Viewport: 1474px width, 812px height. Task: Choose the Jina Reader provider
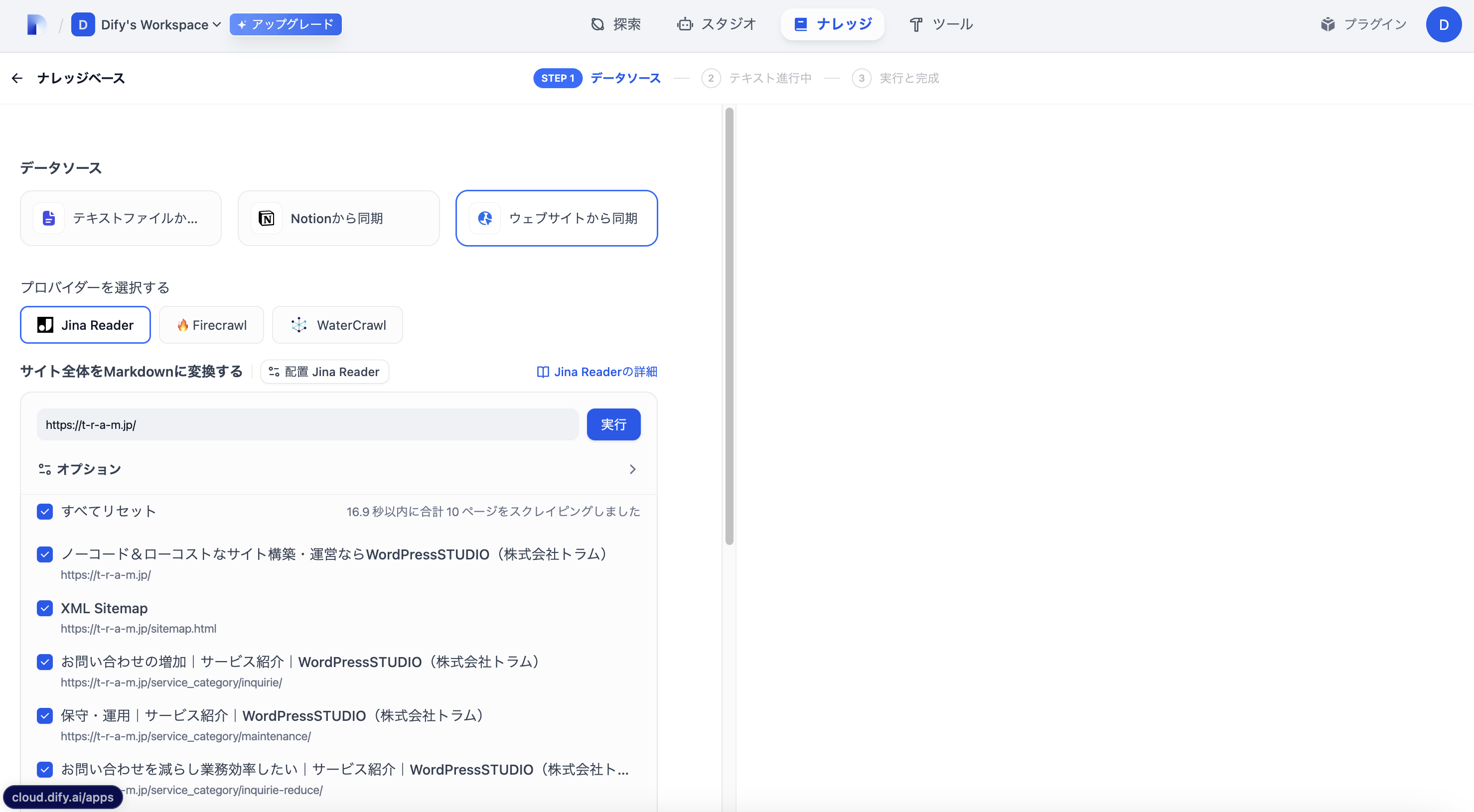click(85, 325)
